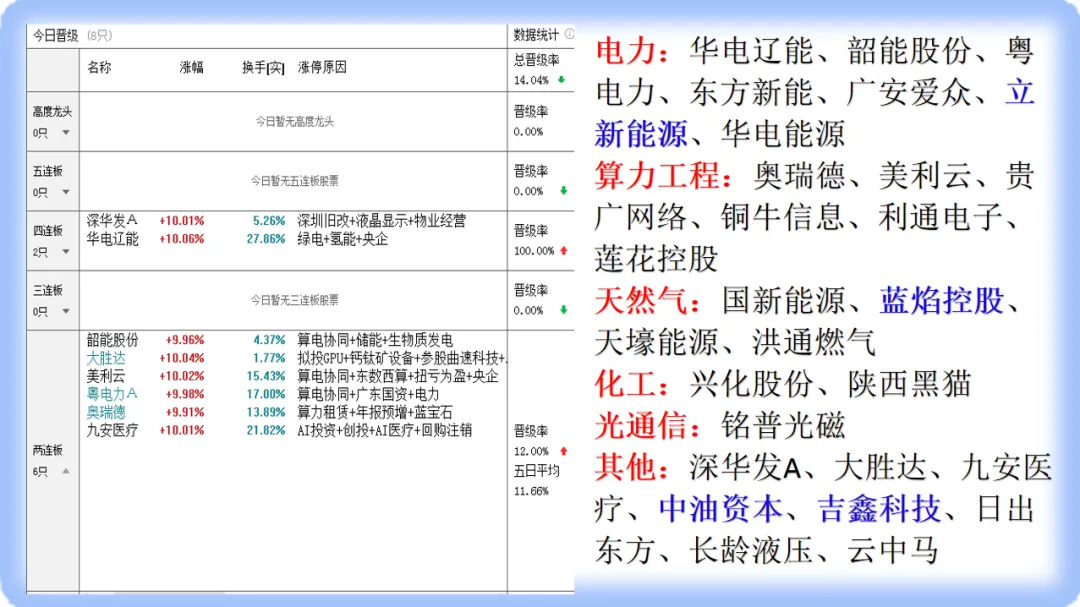The width and height of the screenshot is (1080, 607).
Task: Click the red 化工 category heading
Action: click(x=632, y=384)
